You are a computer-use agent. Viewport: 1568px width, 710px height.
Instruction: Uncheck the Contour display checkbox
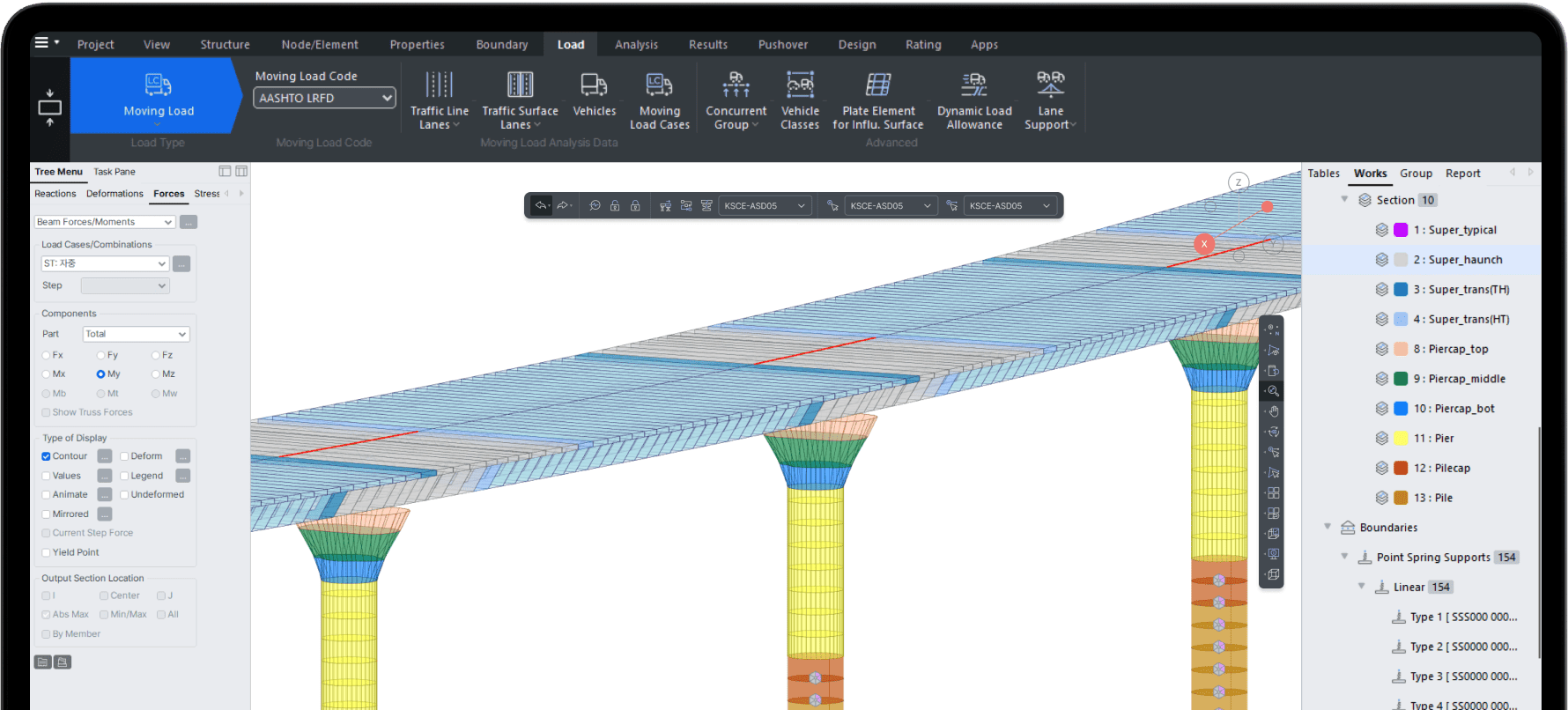click(46, 456)
